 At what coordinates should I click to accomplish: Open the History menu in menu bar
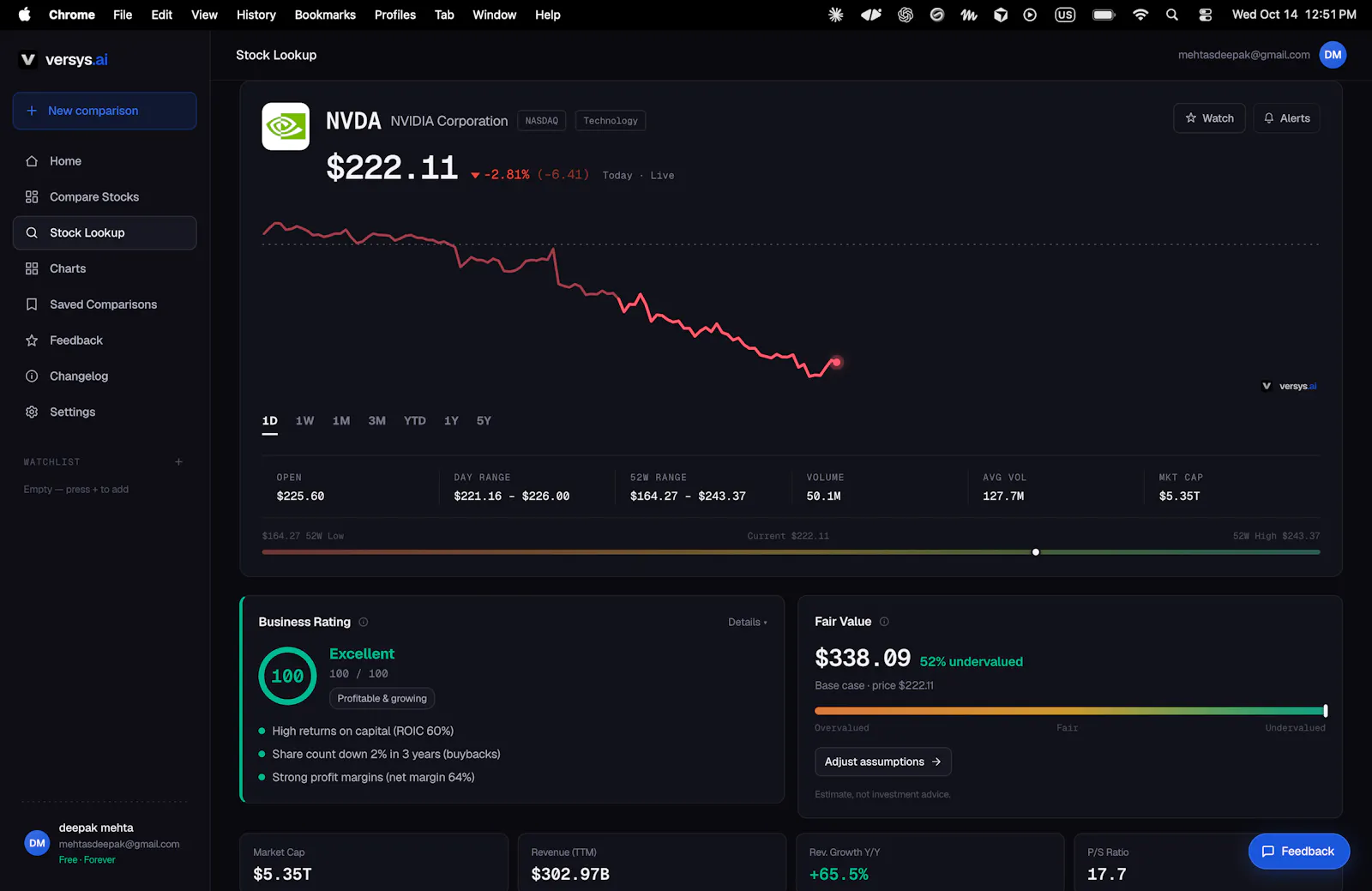(x=256, y=15)
